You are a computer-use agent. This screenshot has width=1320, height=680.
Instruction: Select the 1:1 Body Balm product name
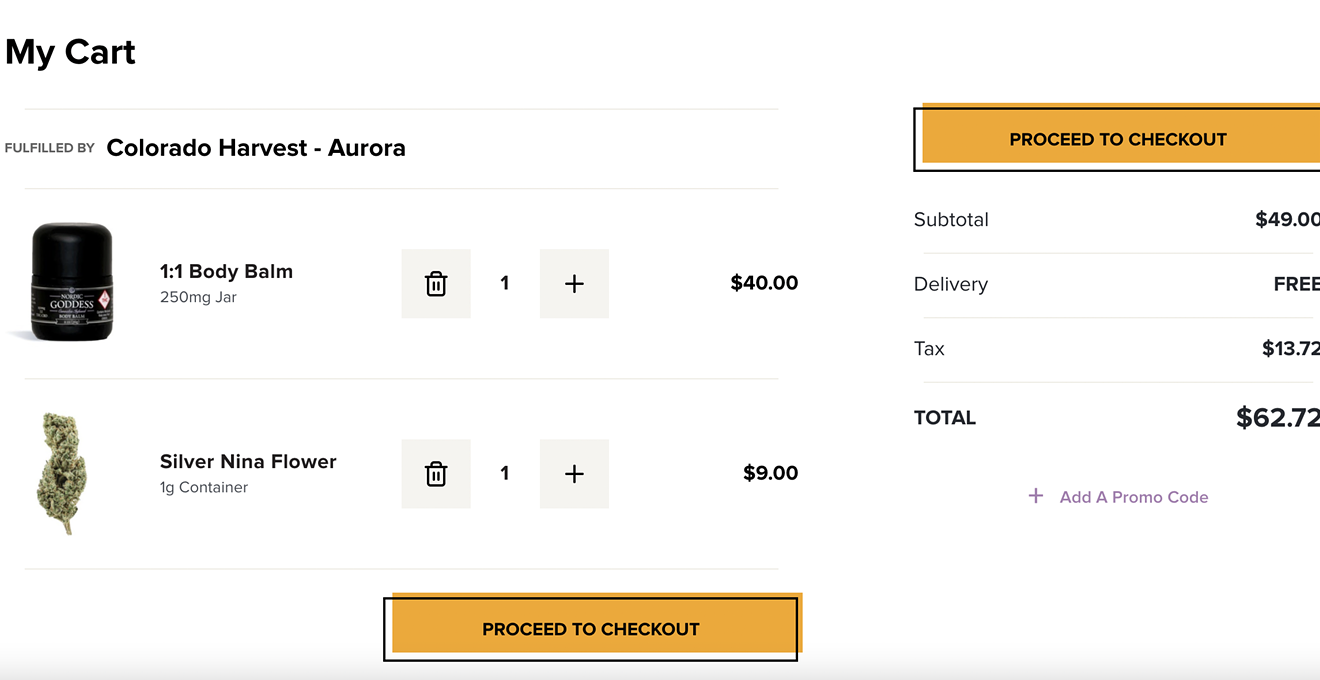click(x=226, y=271)
